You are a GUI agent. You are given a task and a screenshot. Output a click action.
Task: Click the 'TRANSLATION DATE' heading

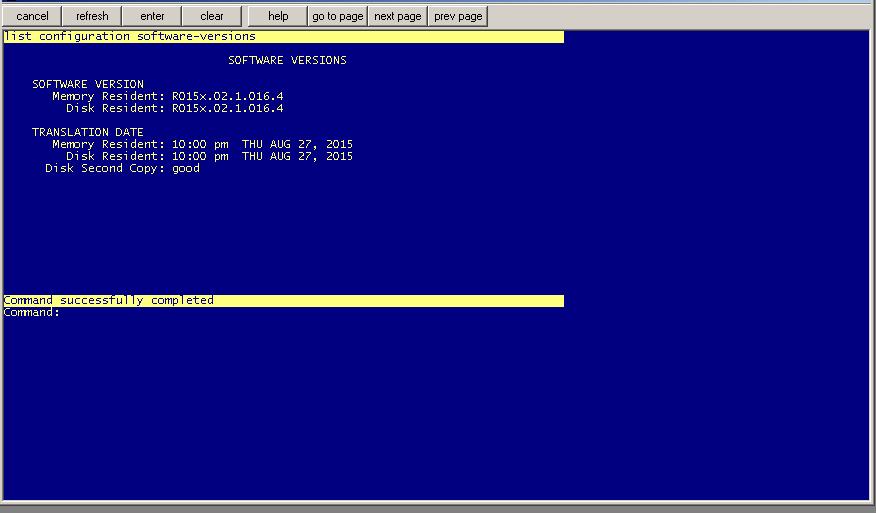coord(88,132)
